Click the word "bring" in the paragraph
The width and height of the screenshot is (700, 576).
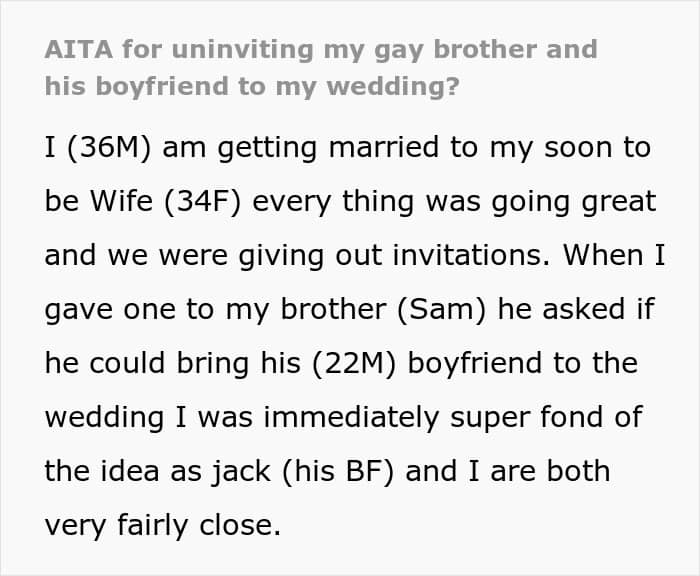coord(217,363)
